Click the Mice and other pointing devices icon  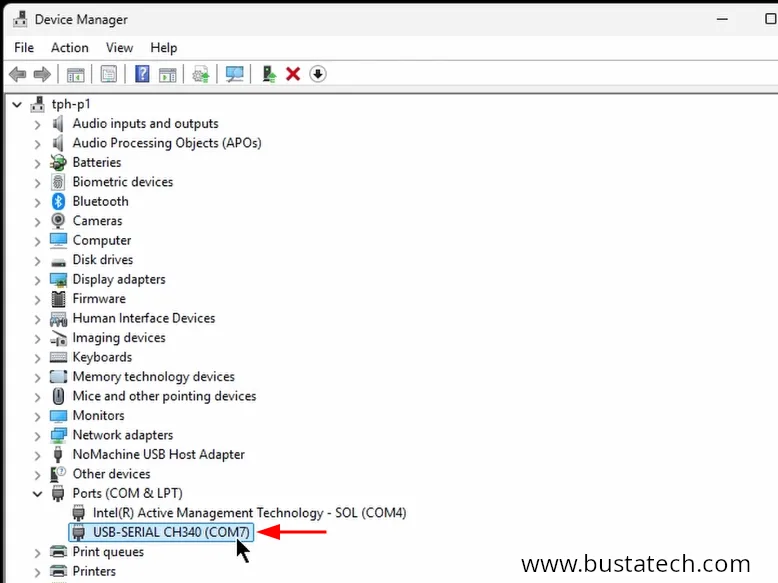coord(58,396)
